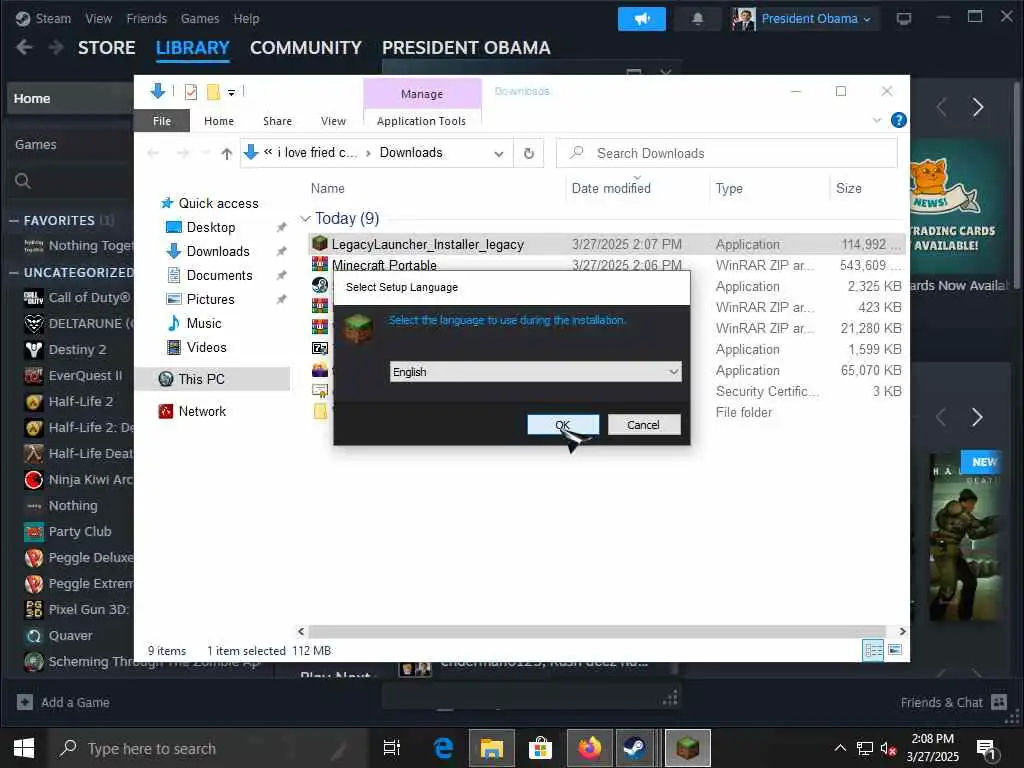Sort files by Name column

327,188
